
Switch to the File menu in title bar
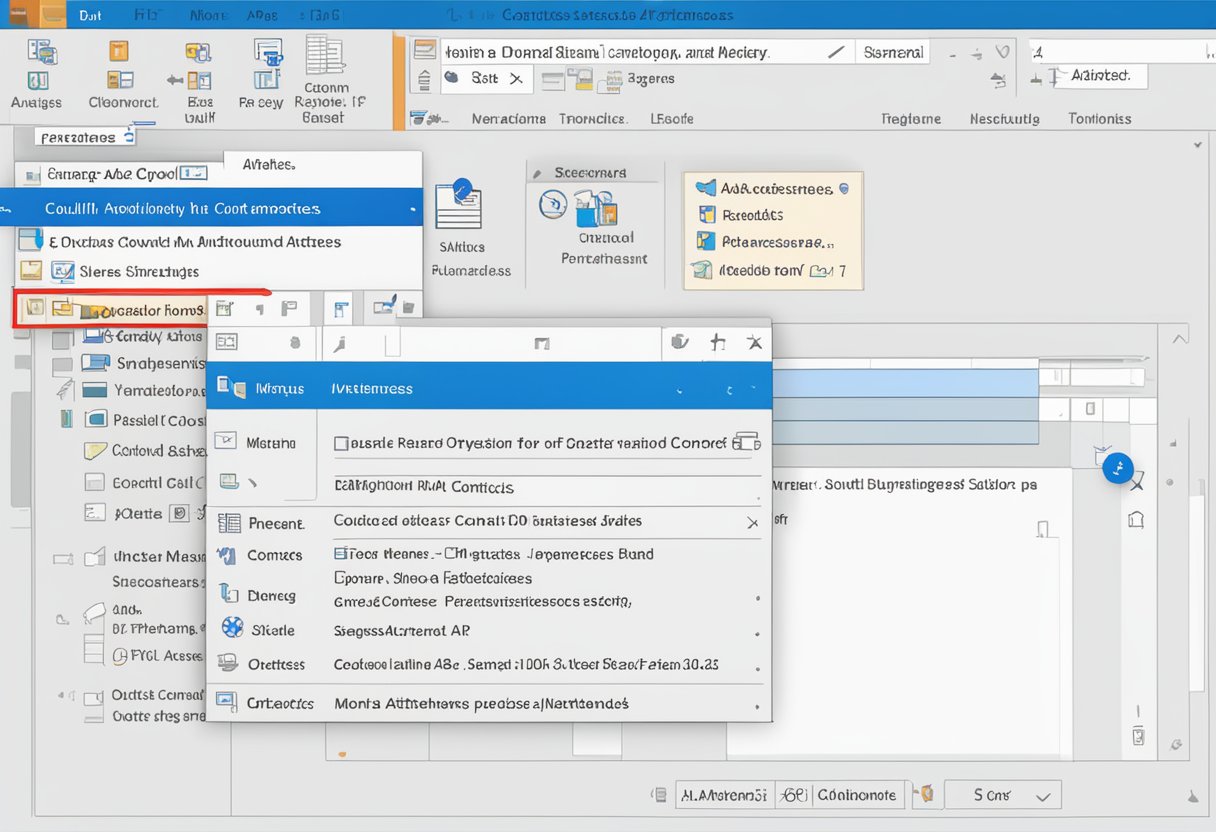pos(150,14)
